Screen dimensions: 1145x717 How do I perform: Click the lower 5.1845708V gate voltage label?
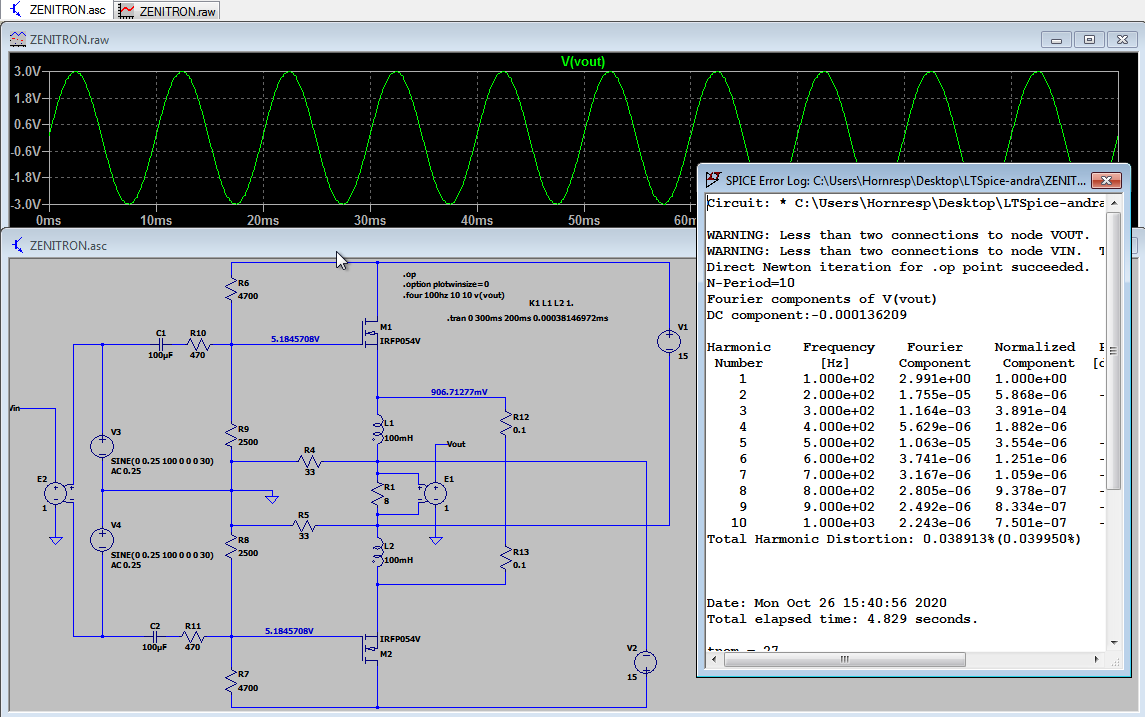(x=289, y=631)
